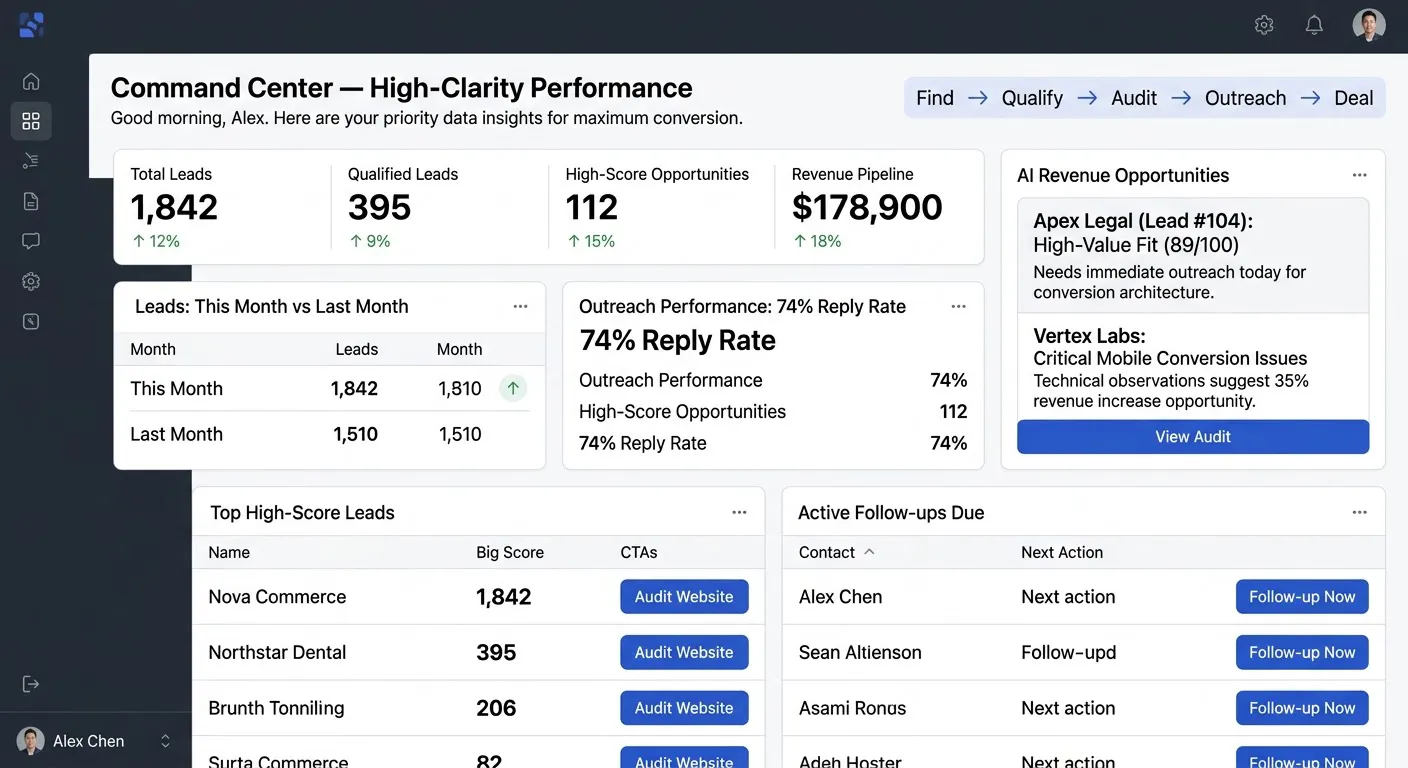This screenshot has width=1408, height=768.
Task: Open the Outreach Performance card options menu
Action: click(x=958, y=306)
